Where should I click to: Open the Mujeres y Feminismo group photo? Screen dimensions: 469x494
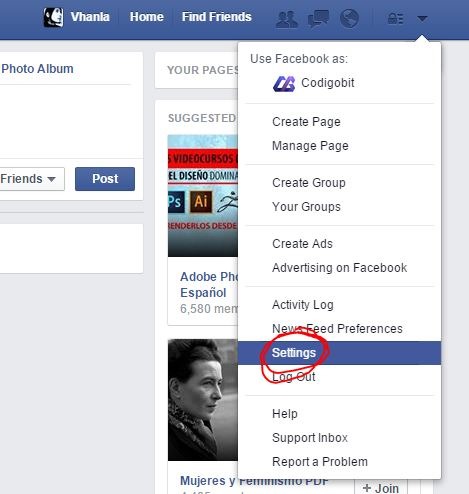coord(203,400)
